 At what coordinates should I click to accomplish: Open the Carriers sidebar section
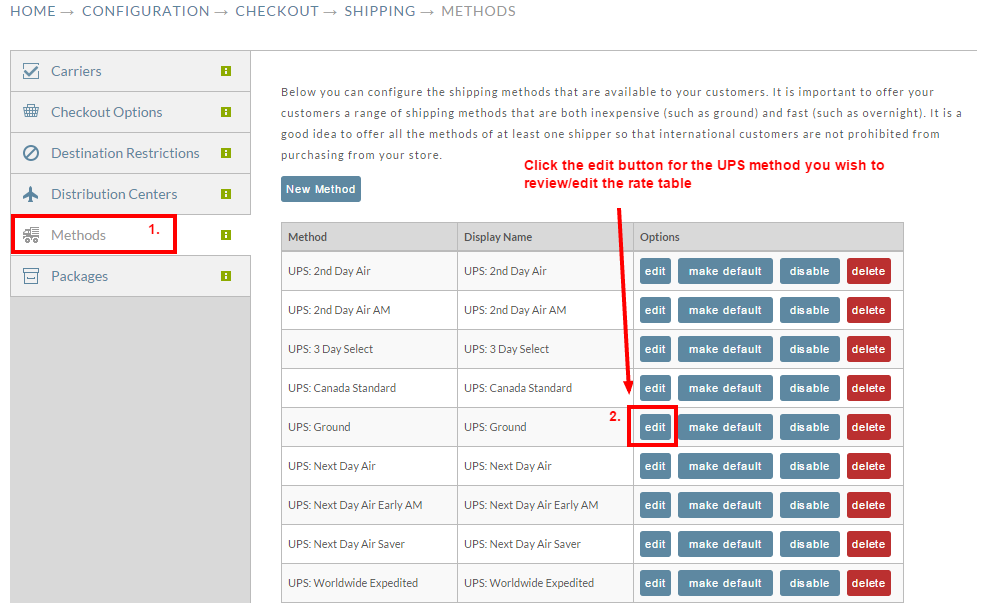pyautogui.click(x=130, y=71)
